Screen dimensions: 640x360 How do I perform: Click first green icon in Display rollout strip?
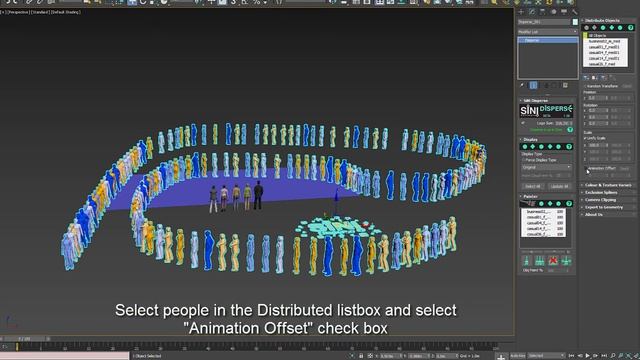point(525,147)
